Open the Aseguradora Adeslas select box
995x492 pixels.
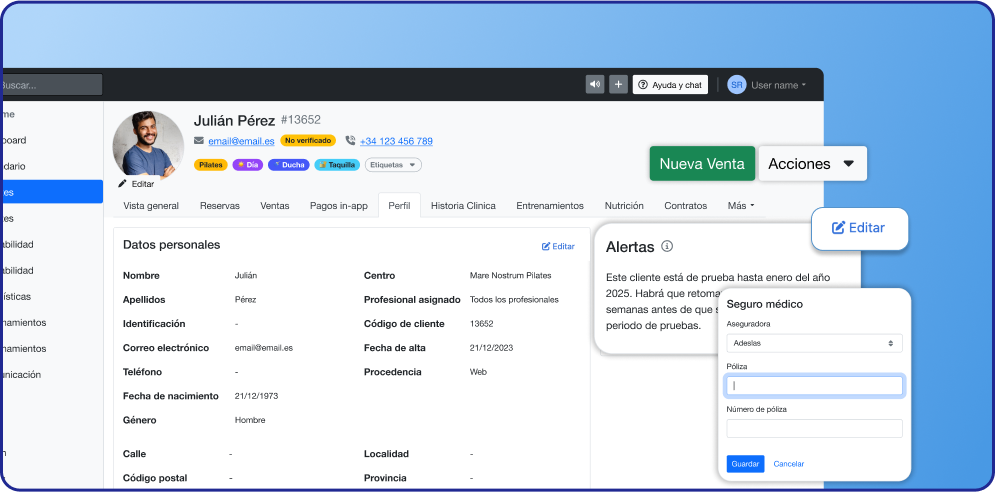814,343
